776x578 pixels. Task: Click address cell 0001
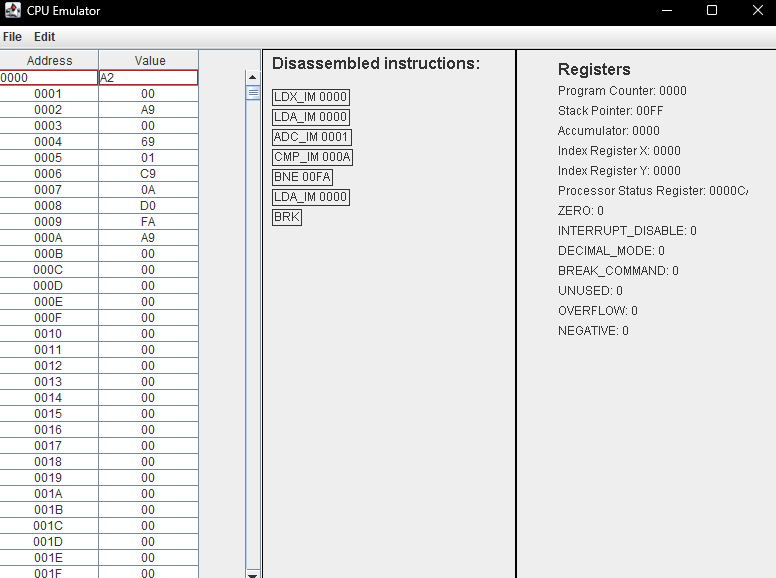tap(48, 94)
